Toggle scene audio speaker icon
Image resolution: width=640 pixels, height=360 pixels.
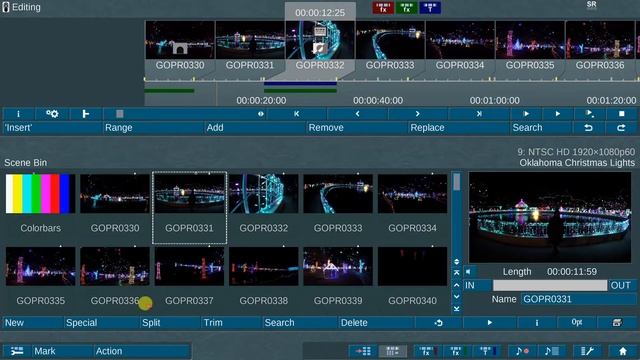[x=468, y=271]
